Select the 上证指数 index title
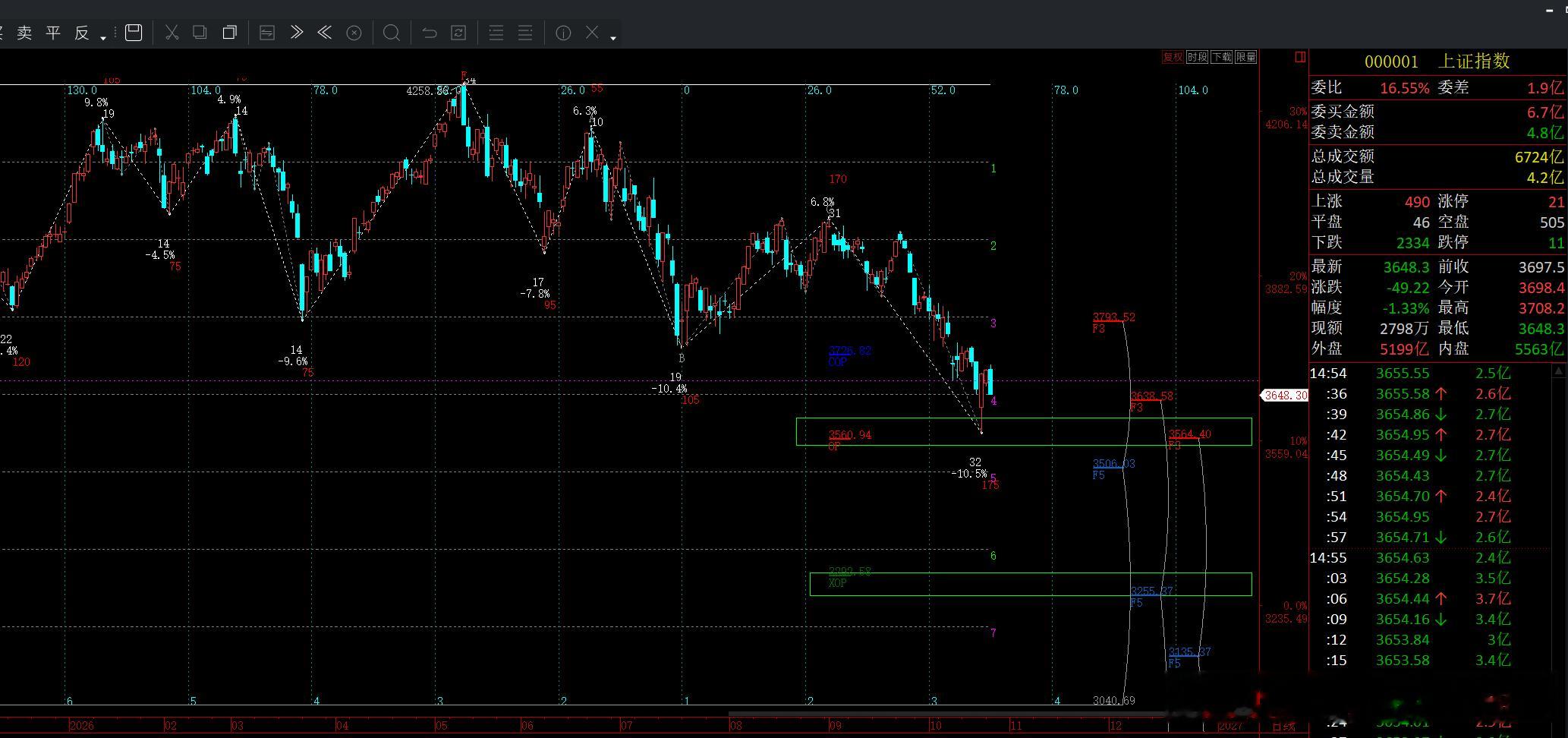Image resolution: width=1568 pixels, height=738 pixels. pos(1474,61)
